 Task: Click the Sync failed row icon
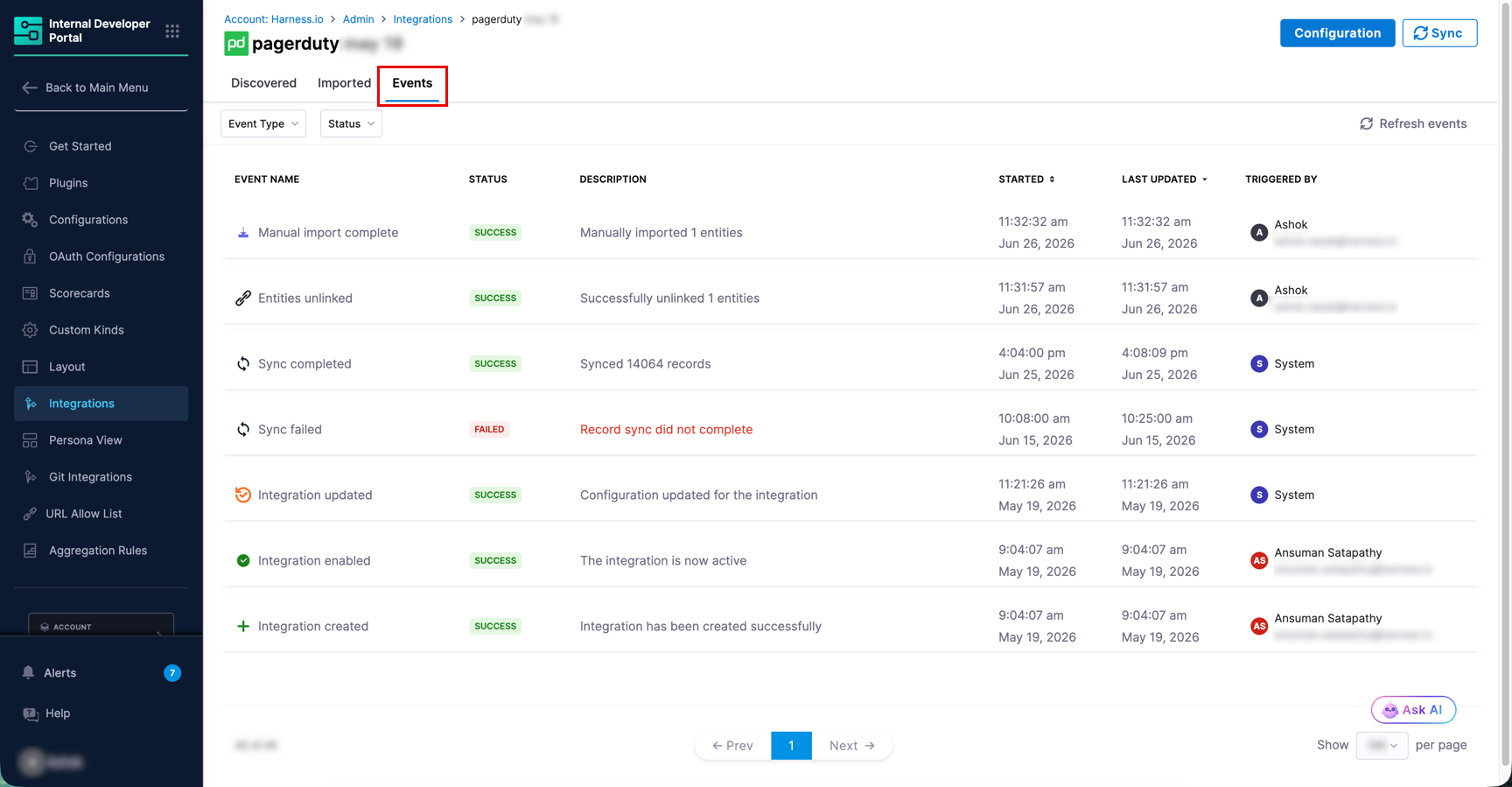click(x=243, y=429)
